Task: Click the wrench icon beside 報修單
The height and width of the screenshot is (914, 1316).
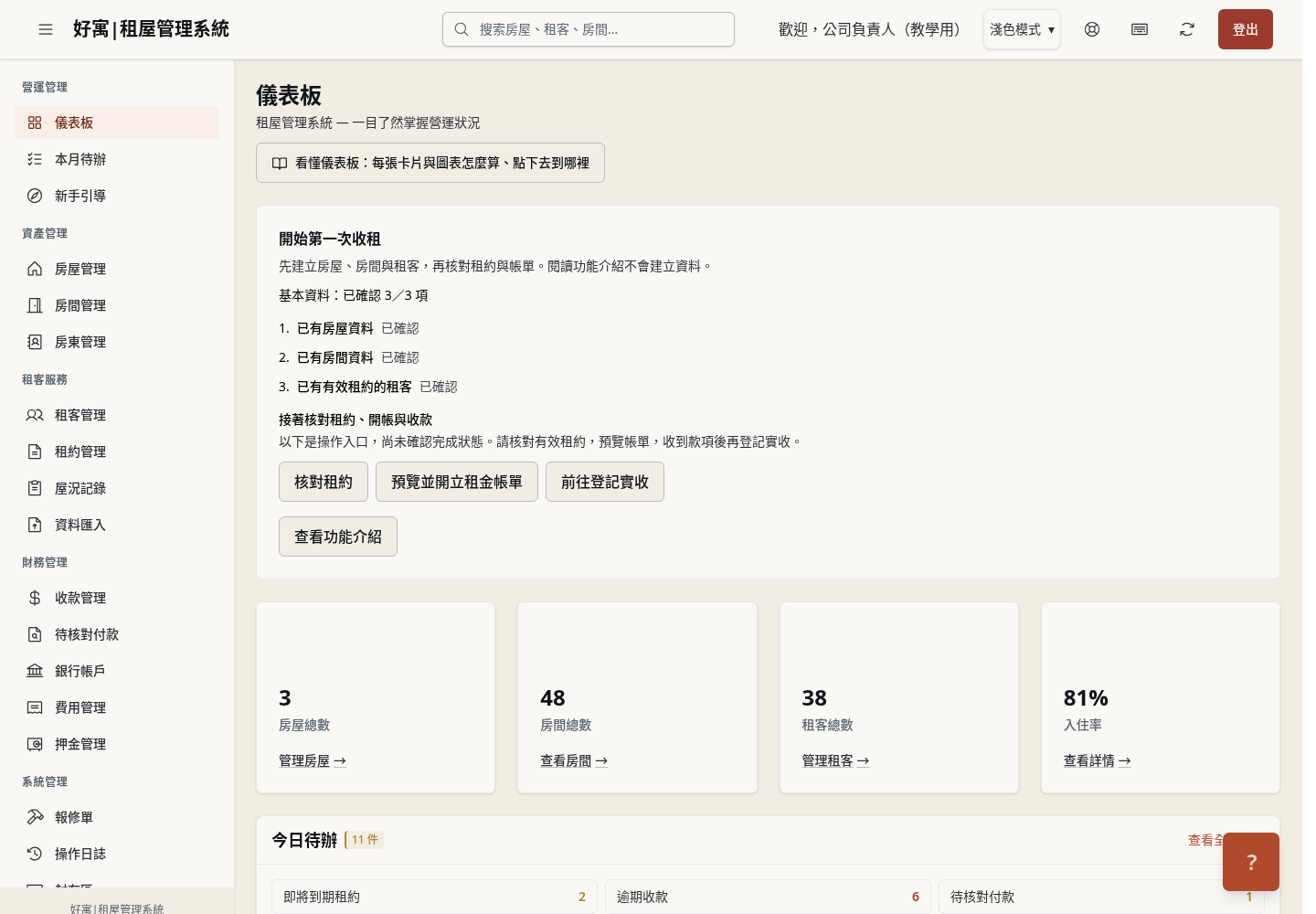Action: 35,817
